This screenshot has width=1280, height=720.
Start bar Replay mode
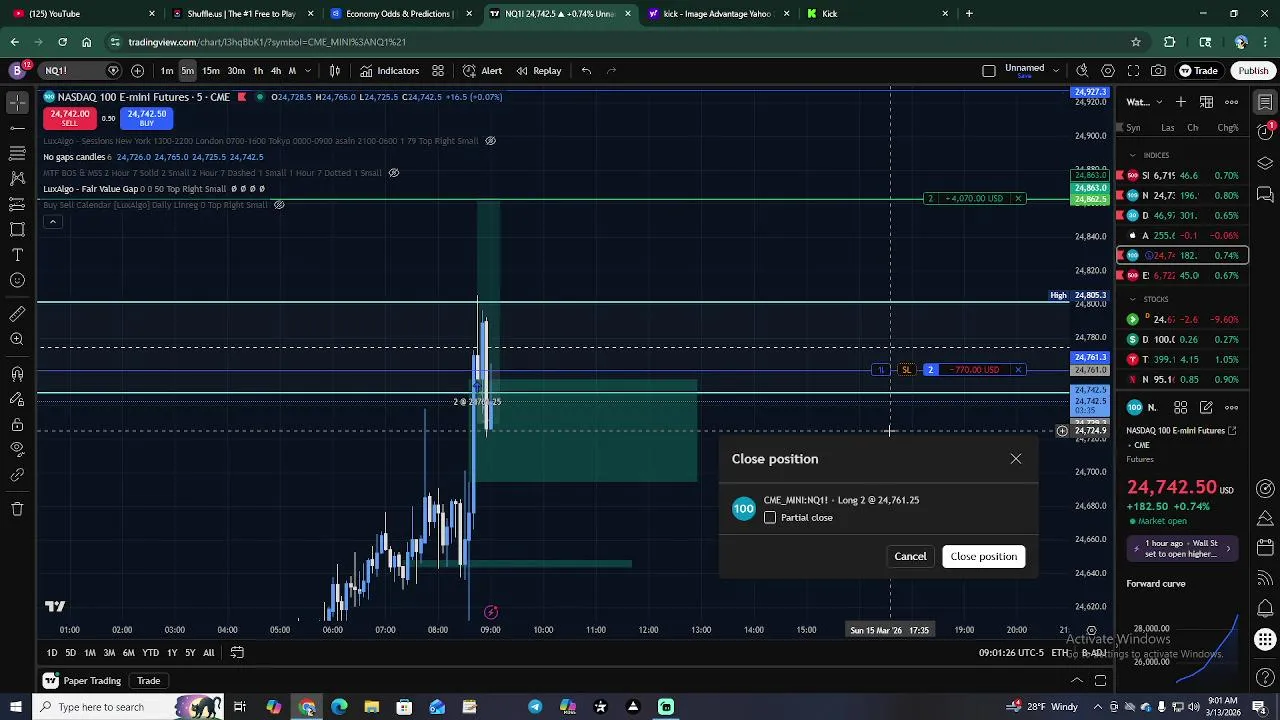pyautogui.click(x=538, y=71)
